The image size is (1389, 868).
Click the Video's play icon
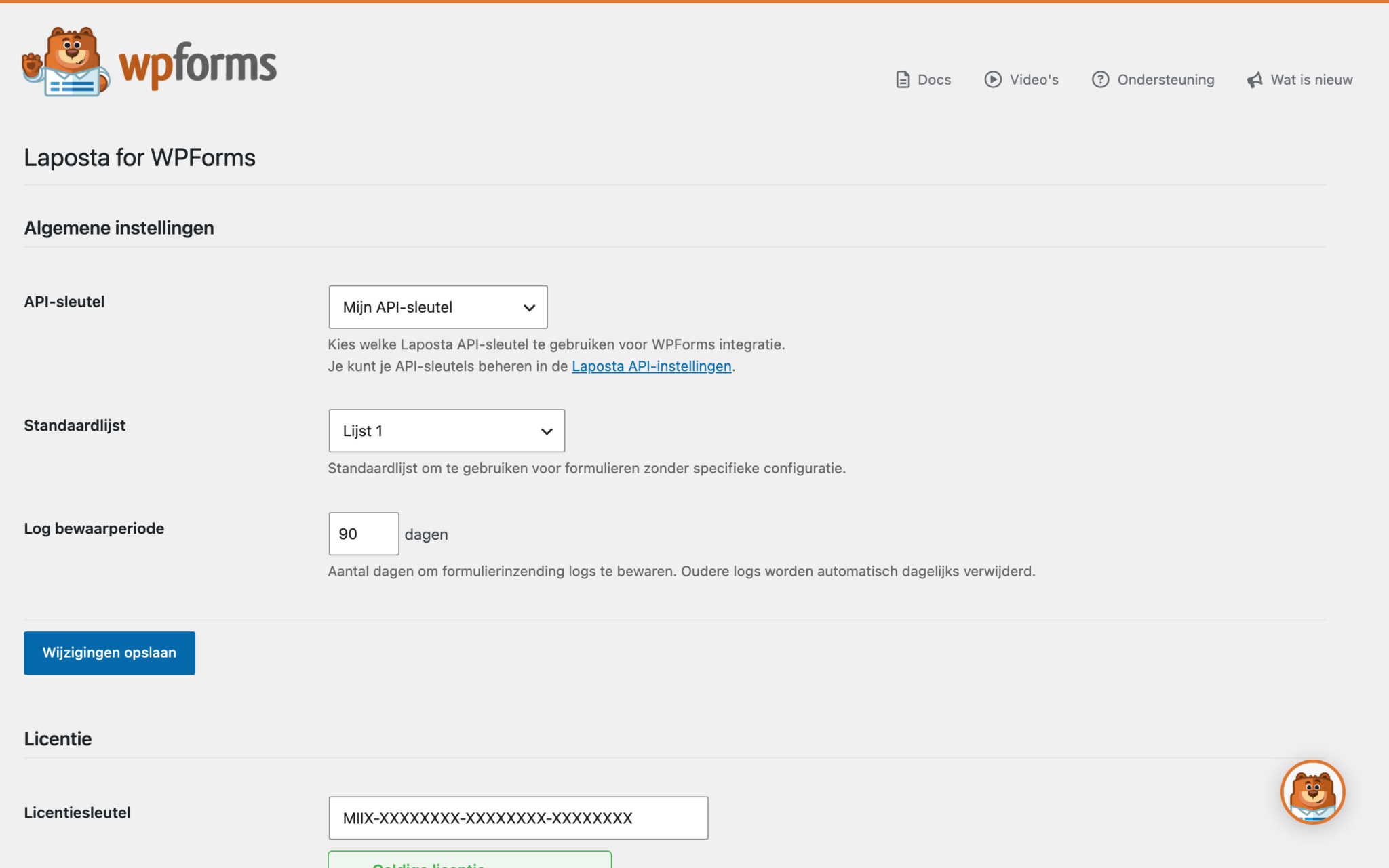click(993, 79)
